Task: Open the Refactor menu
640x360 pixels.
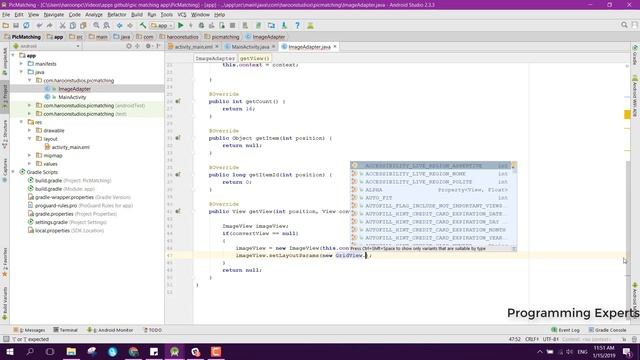Action: (117, 15)
